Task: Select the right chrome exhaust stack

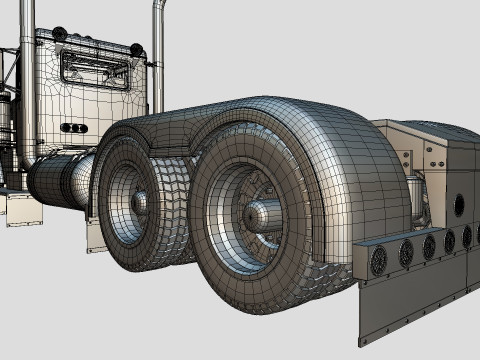Action: click(159, 57)
